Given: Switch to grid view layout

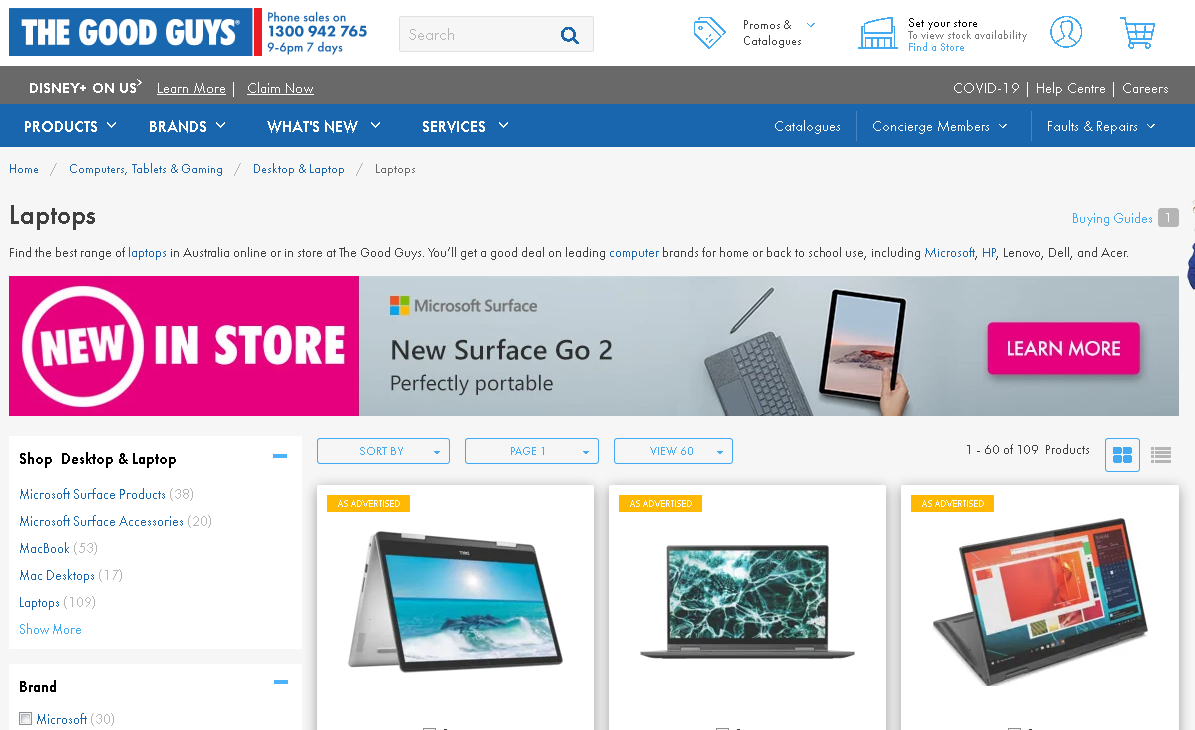Looking at the screenshot, I should [x=1122, y=455].
